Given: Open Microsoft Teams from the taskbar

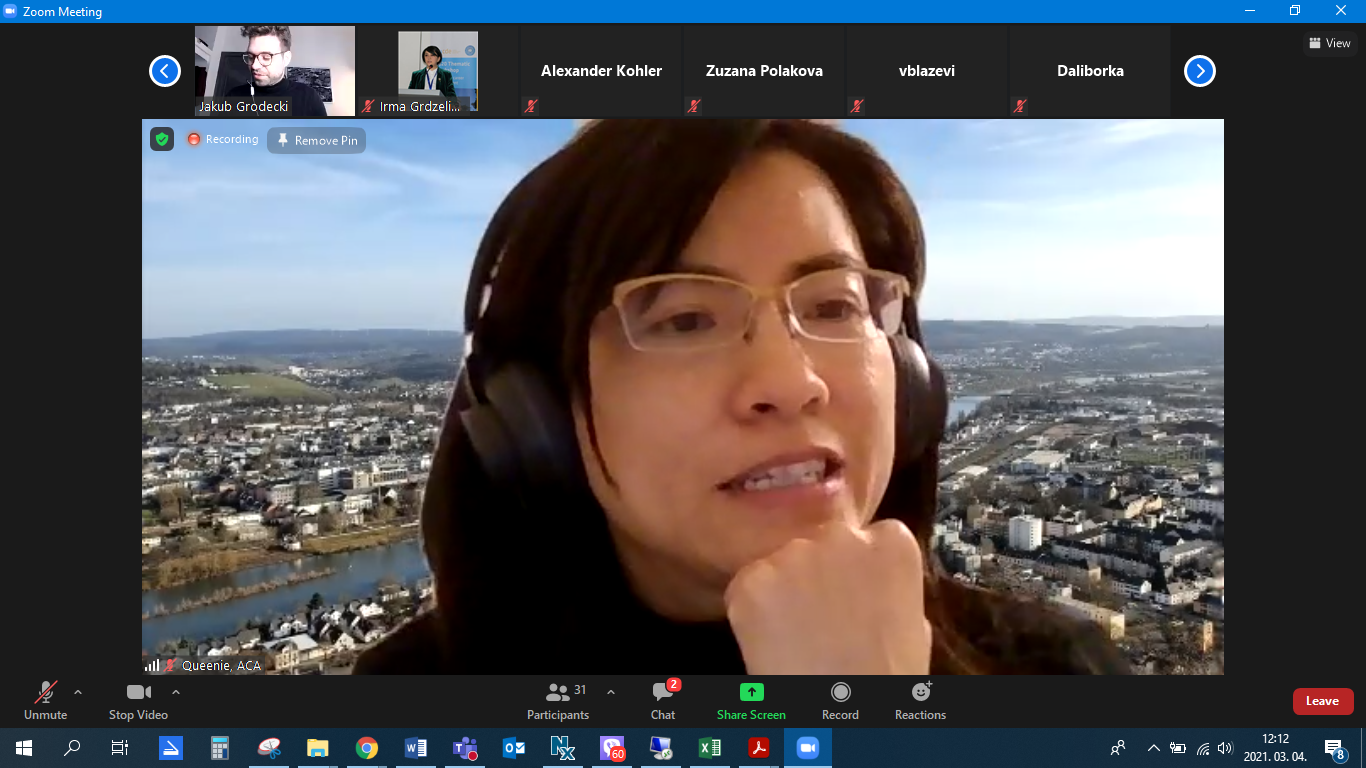Looking at the screenshot, I should (465, 748).
